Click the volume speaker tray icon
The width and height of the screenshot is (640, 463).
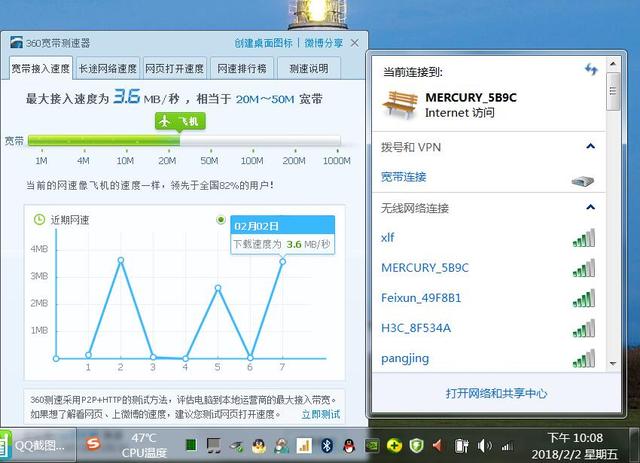(x=484, y=445)
